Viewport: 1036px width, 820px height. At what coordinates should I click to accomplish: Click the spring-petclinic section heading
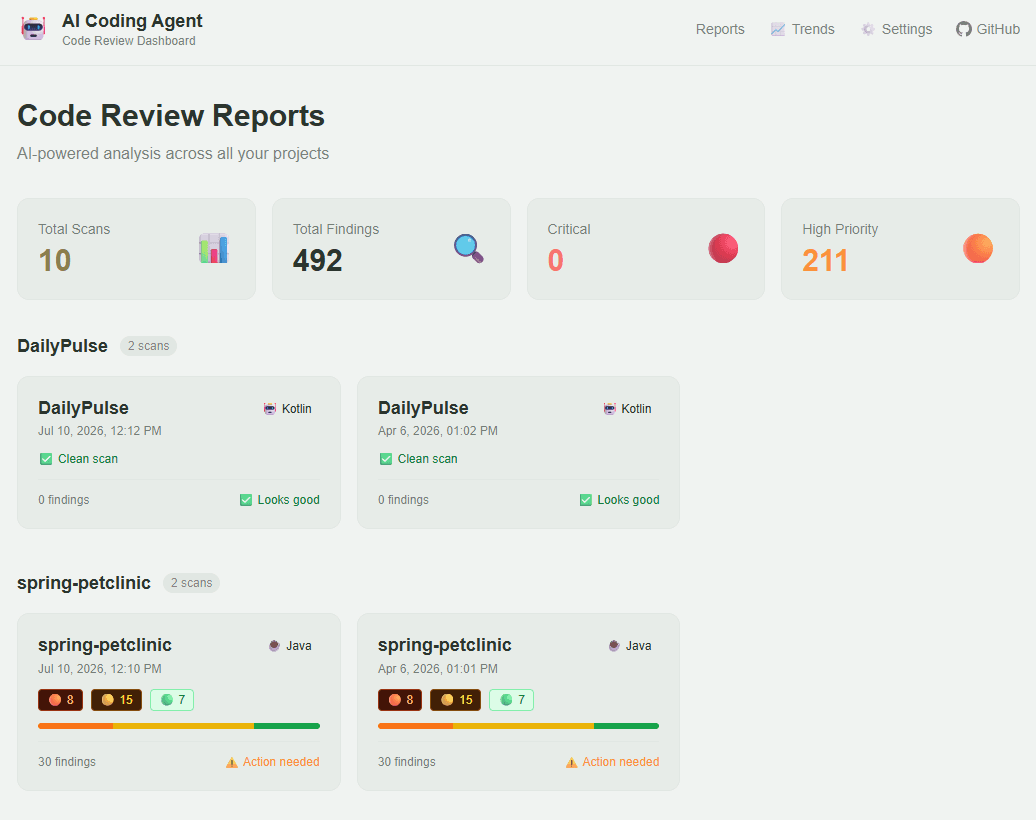click(x=84, y=583)
